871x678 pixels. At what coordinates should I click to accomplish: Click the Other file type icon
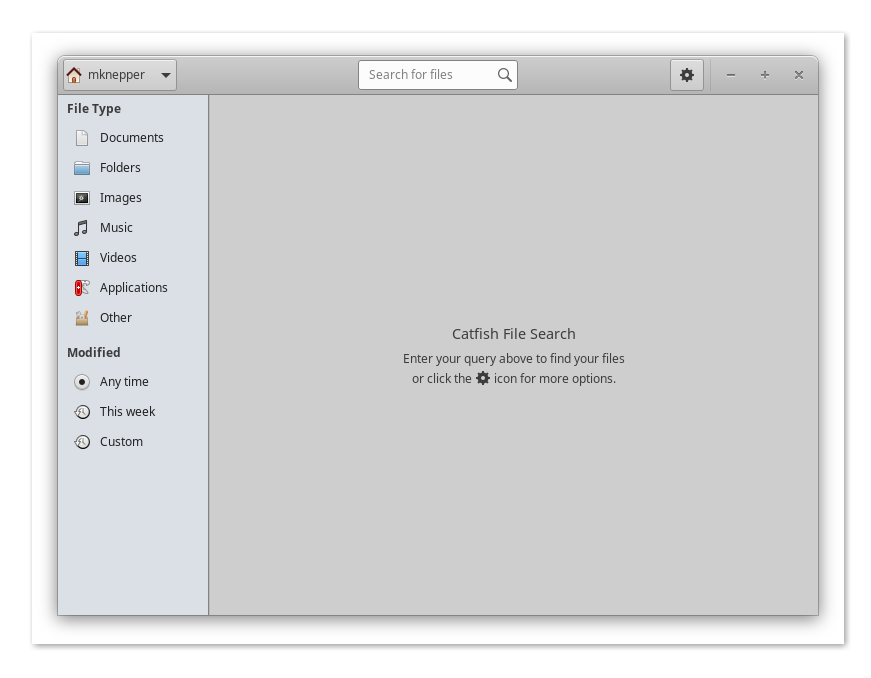click(x=82, y=318)
